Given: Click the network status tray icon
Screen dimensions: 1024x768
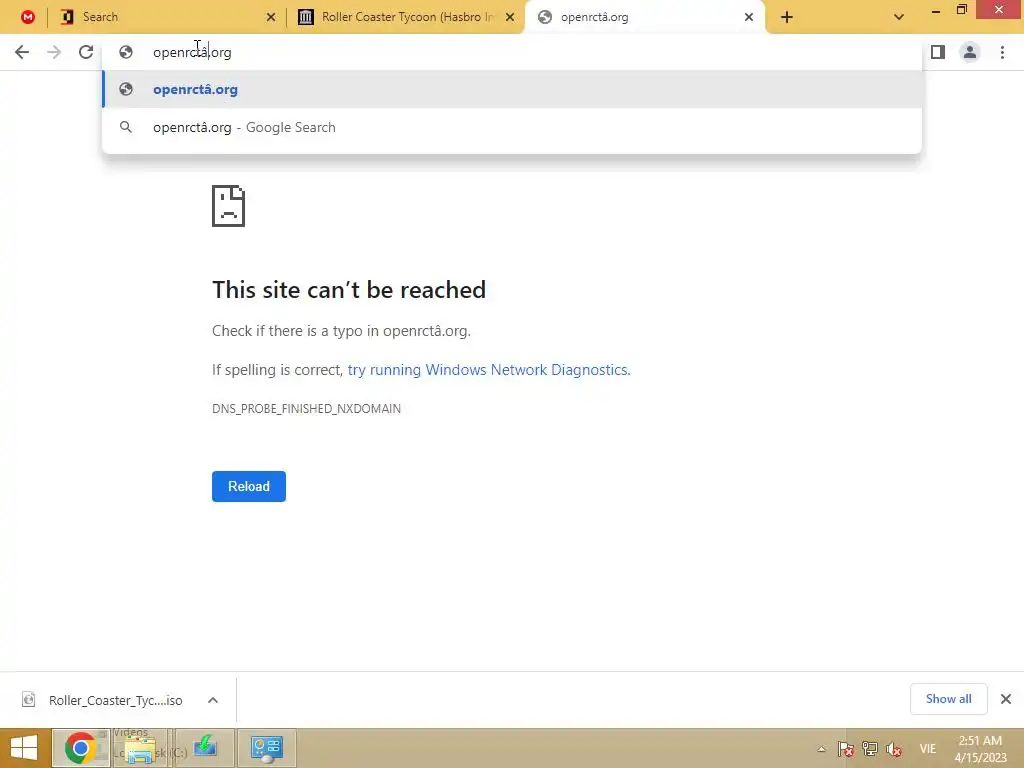Looking at the screenshot, I should pyautogui.click(x=870, y=749).
